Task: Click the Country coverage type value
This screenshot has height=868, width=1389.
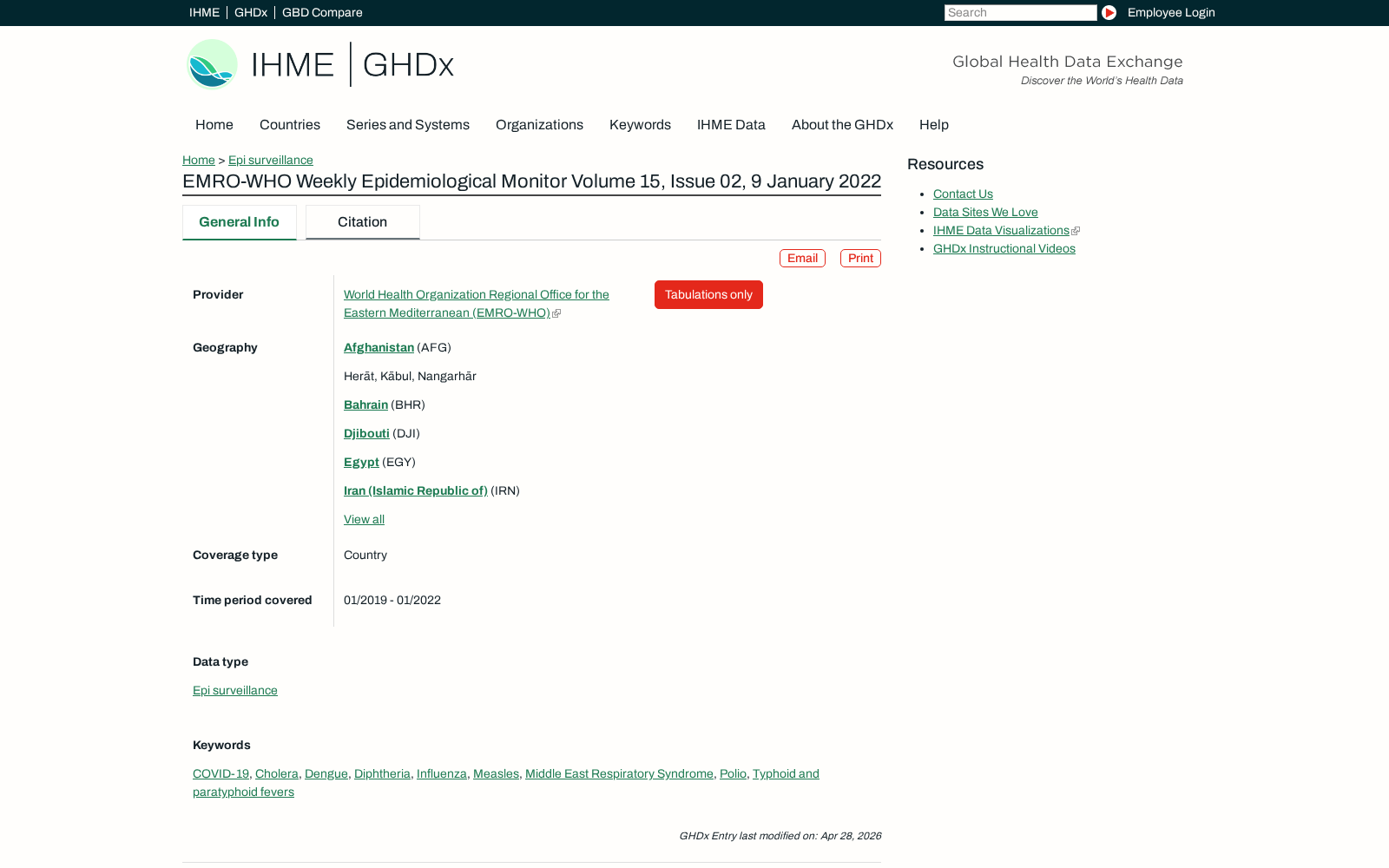Action: [x=365, y=555]
